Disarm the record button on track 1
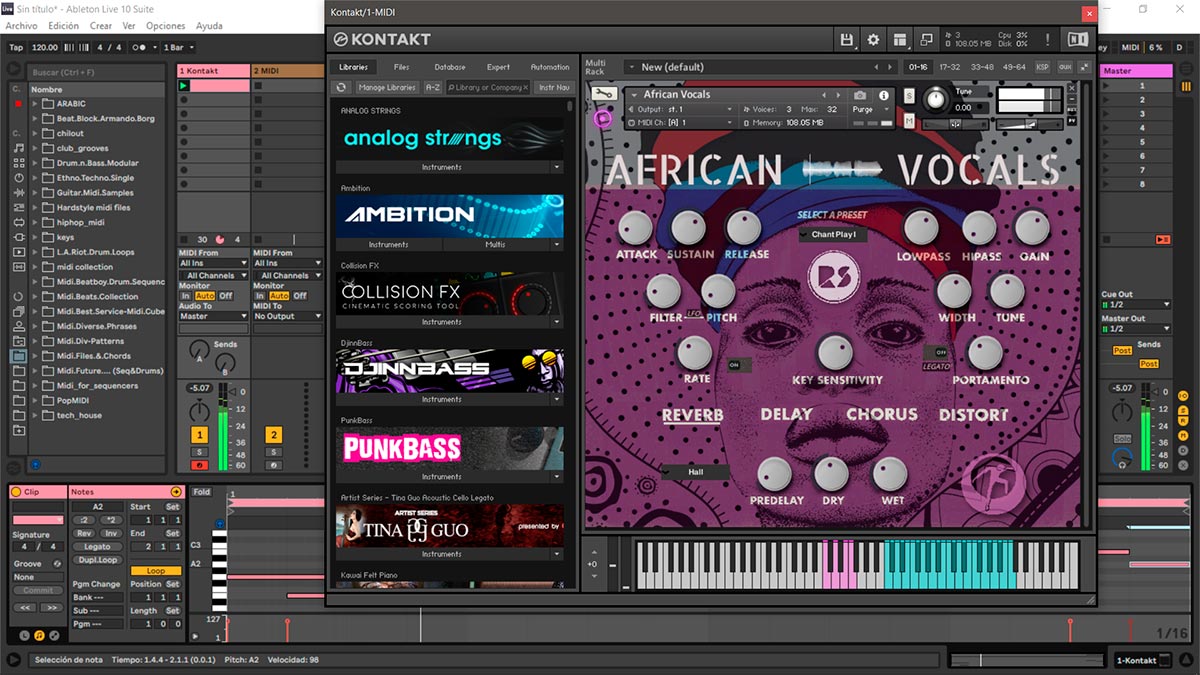 tap(199, 465)
